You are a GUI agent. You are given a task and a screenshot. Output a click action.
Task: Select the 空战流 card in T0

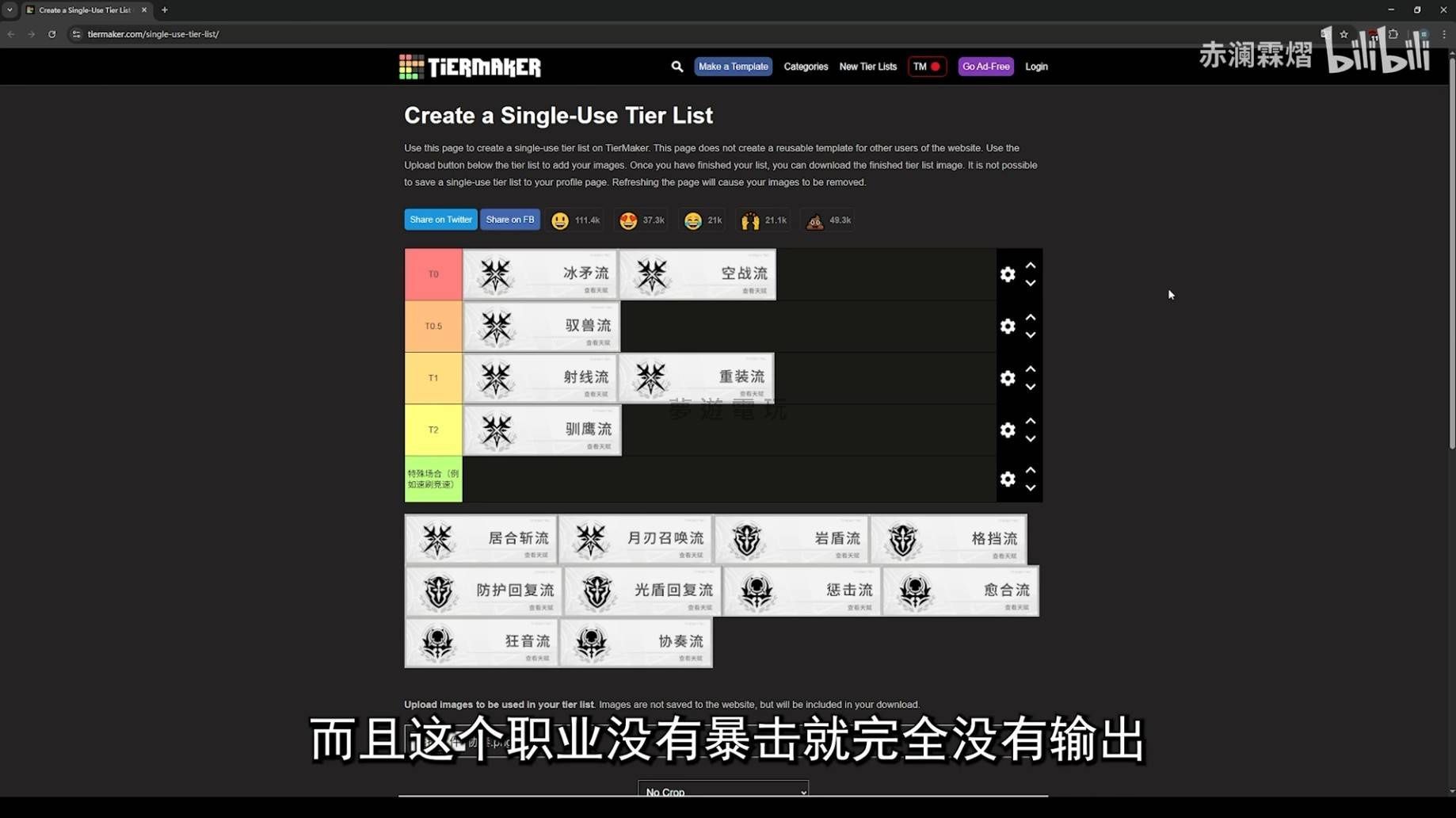698,274
